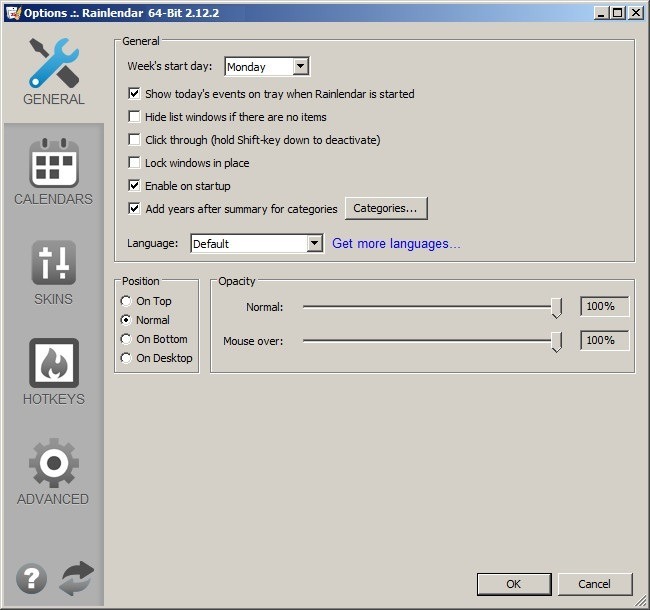Uncheck Show today's events on tray
This screenshot has height=610, width=650.
(135, 94)
